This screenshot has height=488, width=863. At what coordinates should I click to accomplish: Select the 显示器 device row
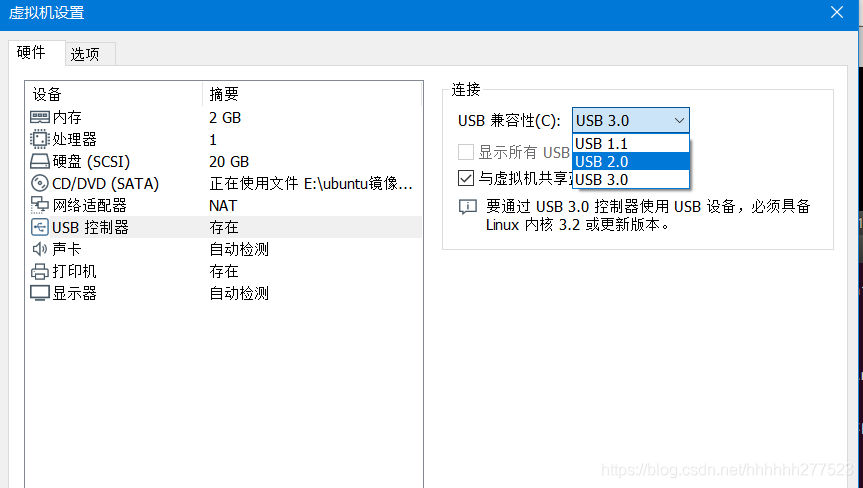coord(224,293)
